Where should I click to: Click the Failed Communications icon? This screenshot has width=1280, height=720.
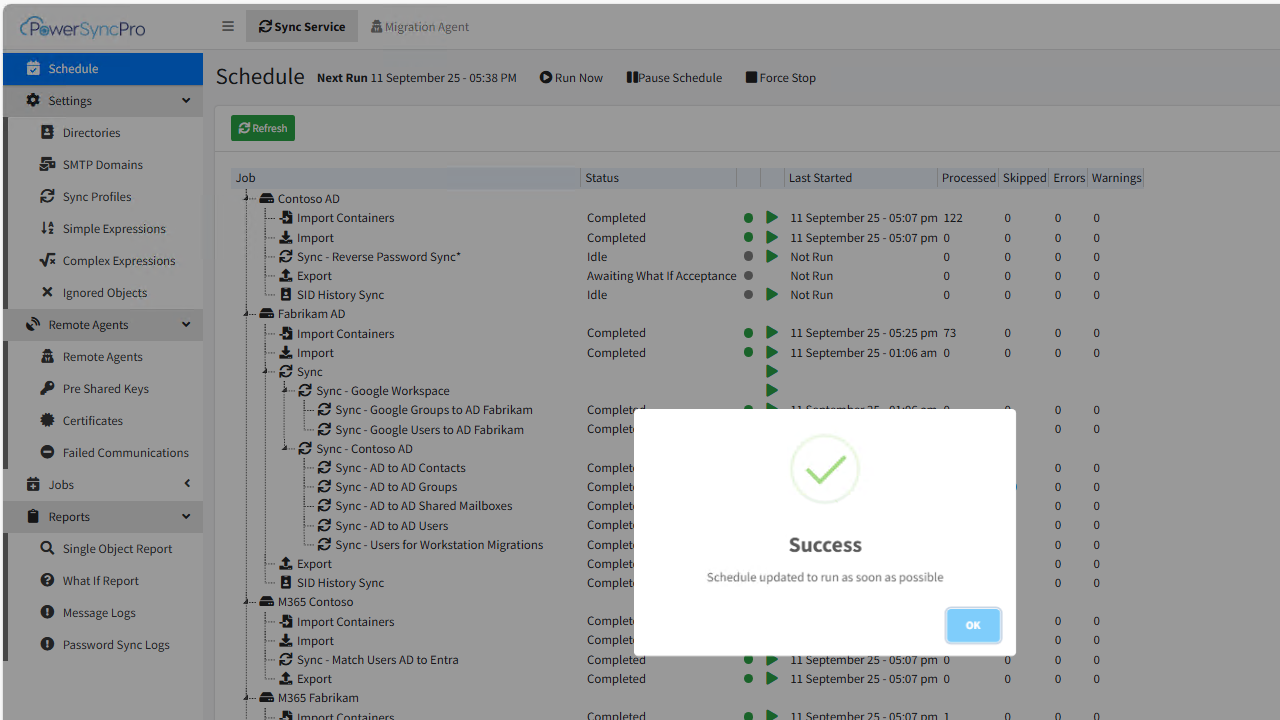click(x=47, y=453)
